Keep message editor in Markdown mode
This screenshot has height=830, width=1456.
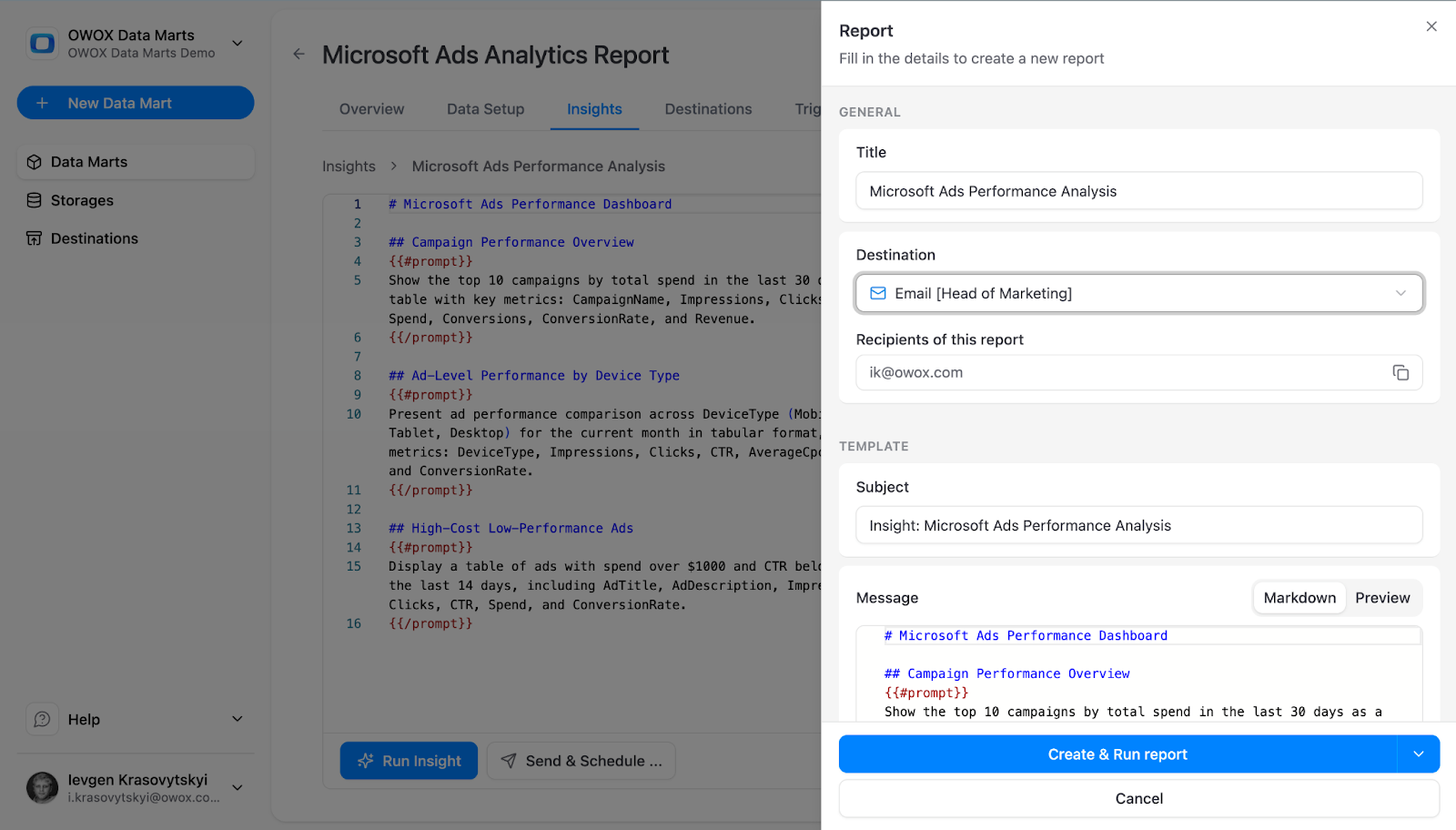(x=1299, y=597)
